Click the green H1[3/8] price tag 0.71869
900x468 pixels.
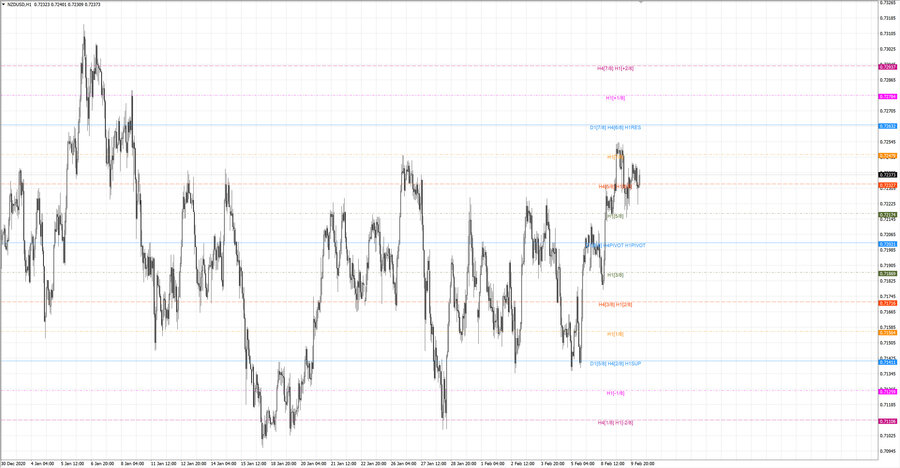888,274
